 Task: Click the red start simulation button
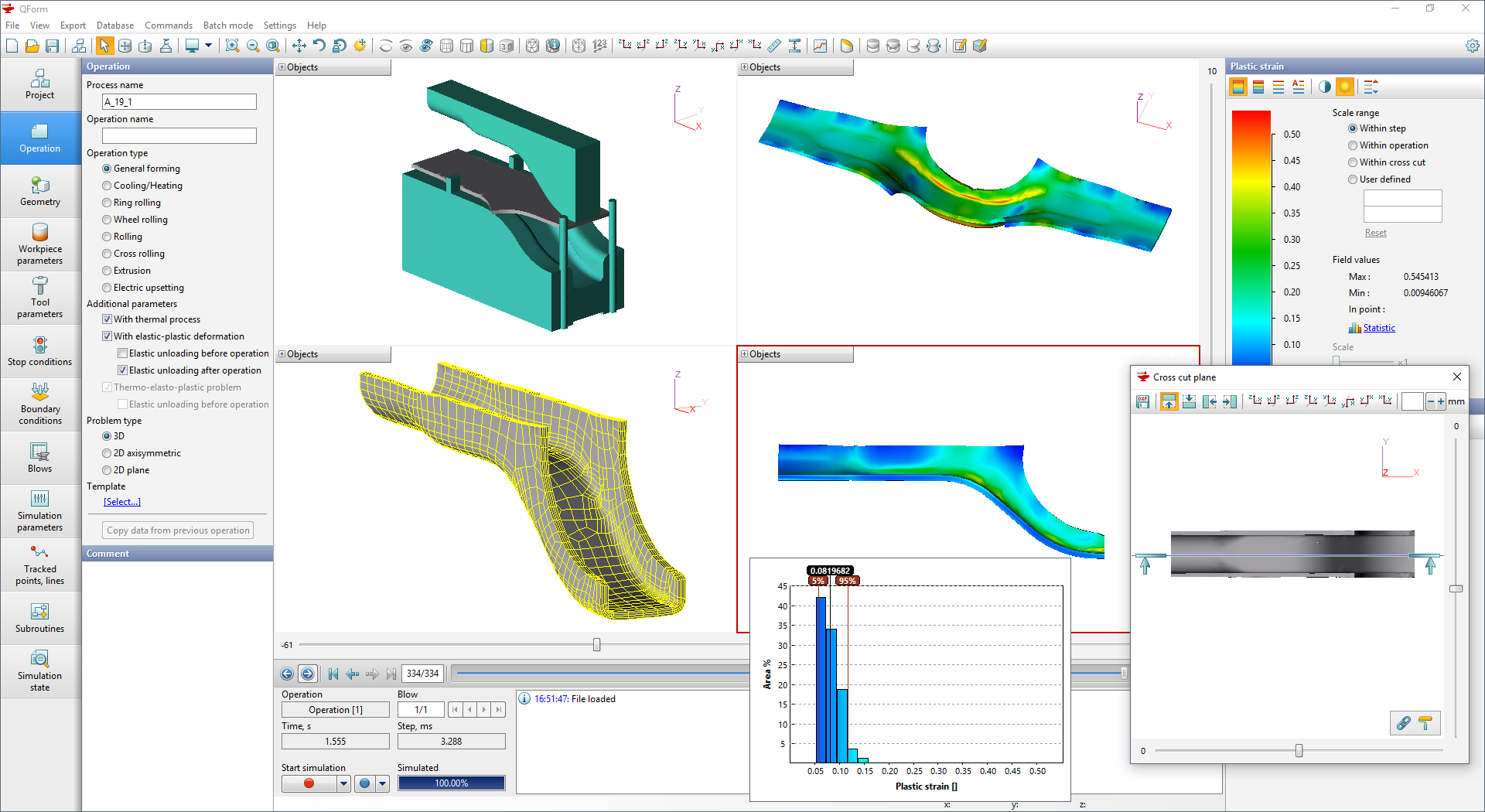pos(309,783)
